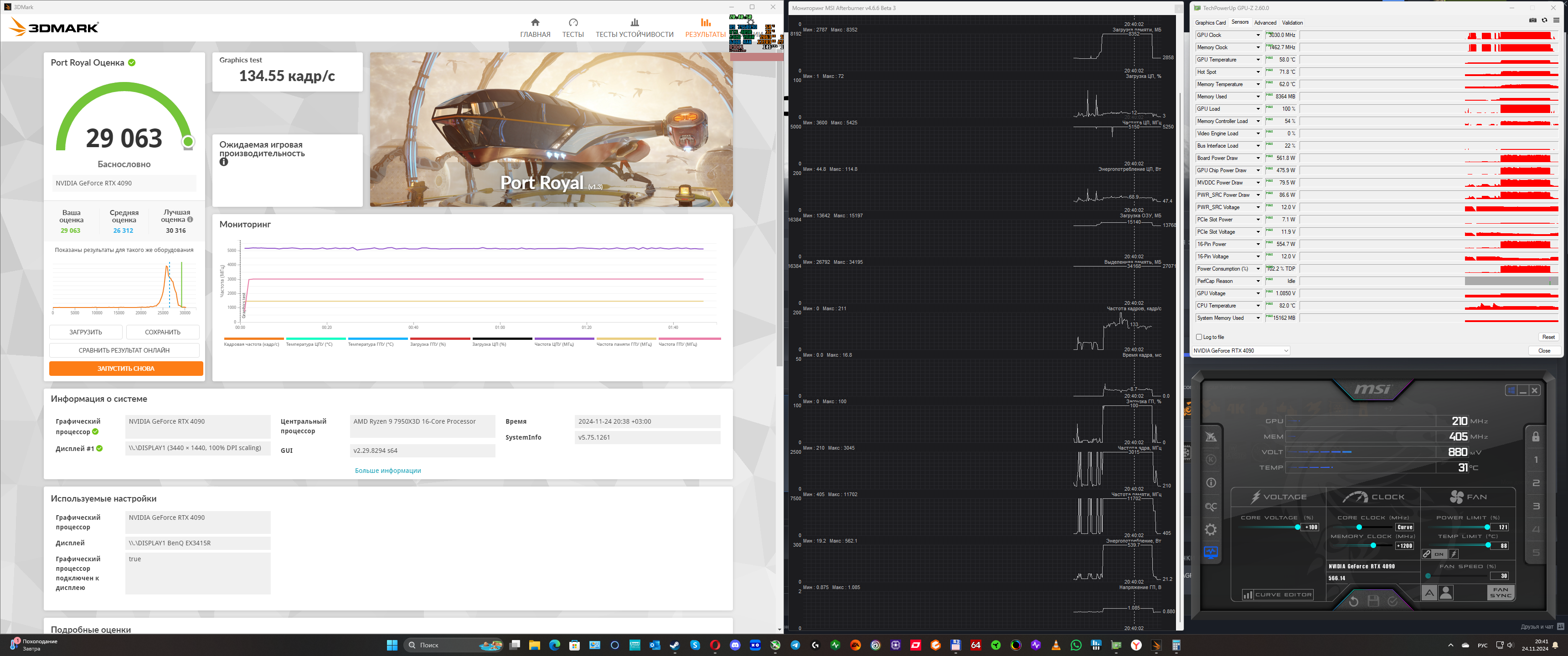This screenshot has height=656, width=1568.
Task: Click the Больше информации link
Action: [x=388, y=471]
